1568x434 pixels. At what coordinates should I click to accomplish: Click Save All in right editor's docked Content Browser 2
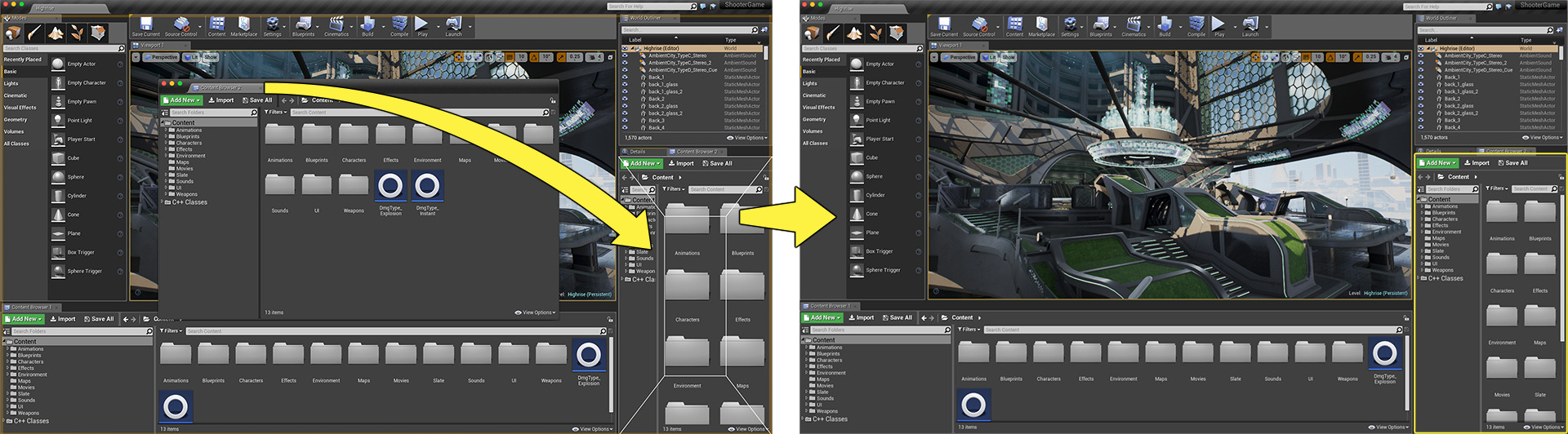tap(1512, 162)
